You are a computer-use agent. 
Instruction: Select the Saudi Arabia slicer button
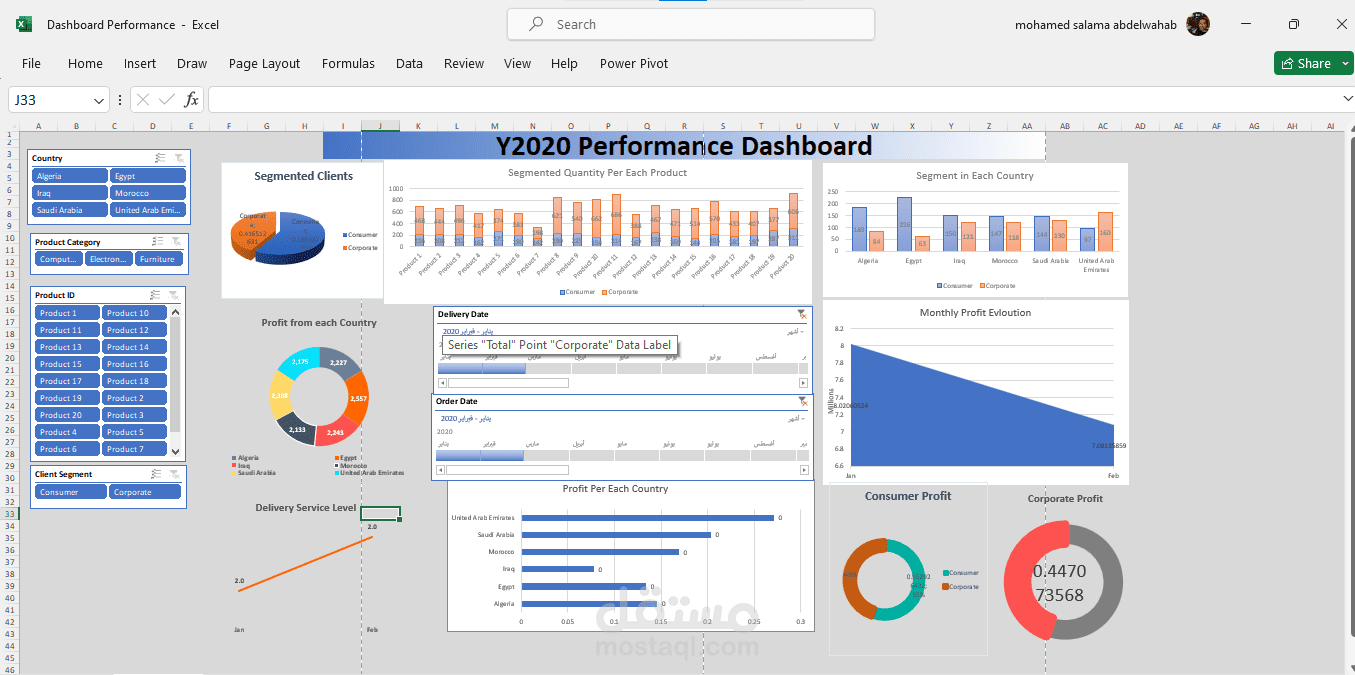click(70, 210)
